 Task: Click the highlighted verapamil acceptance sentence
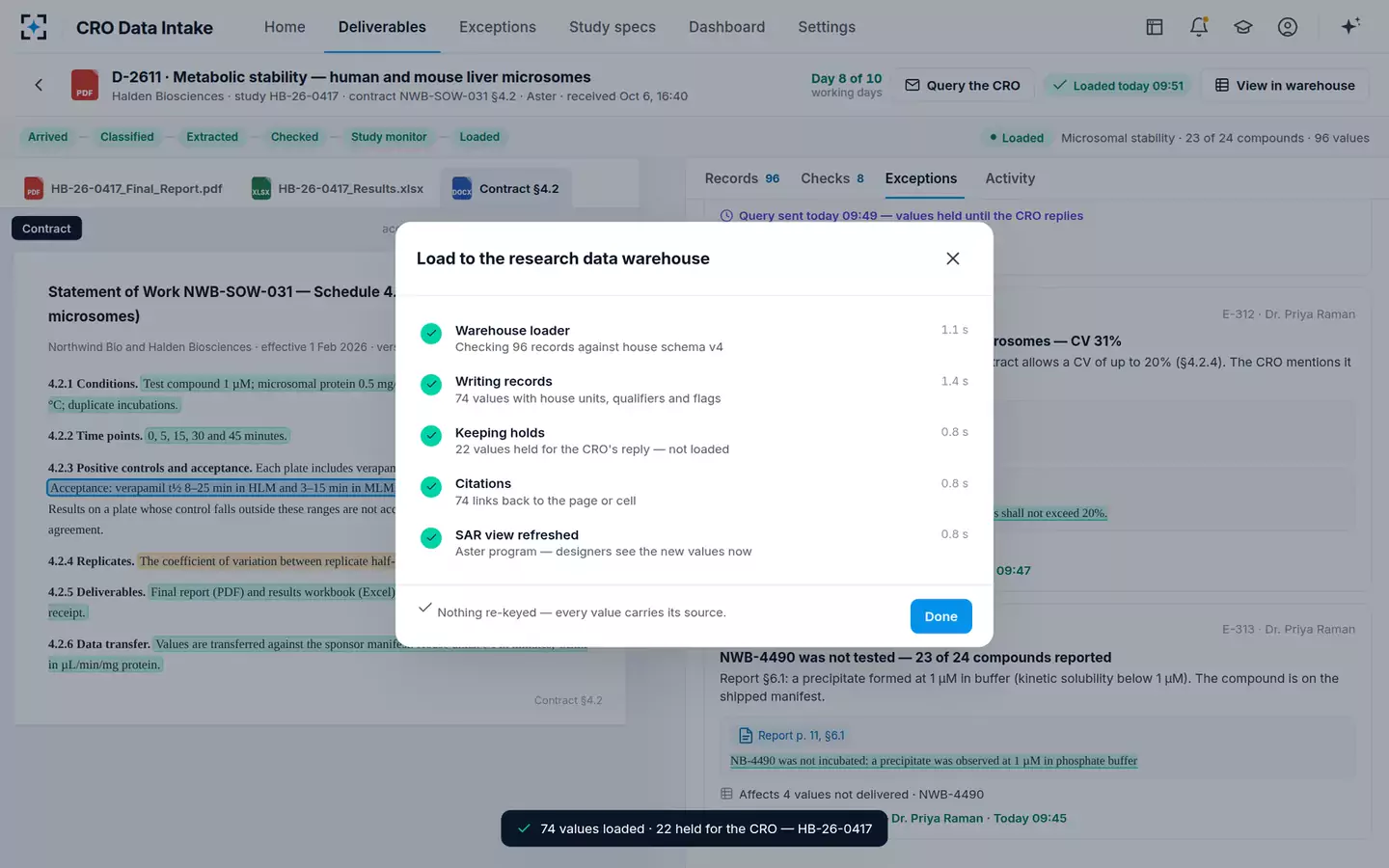click(222, 488)
